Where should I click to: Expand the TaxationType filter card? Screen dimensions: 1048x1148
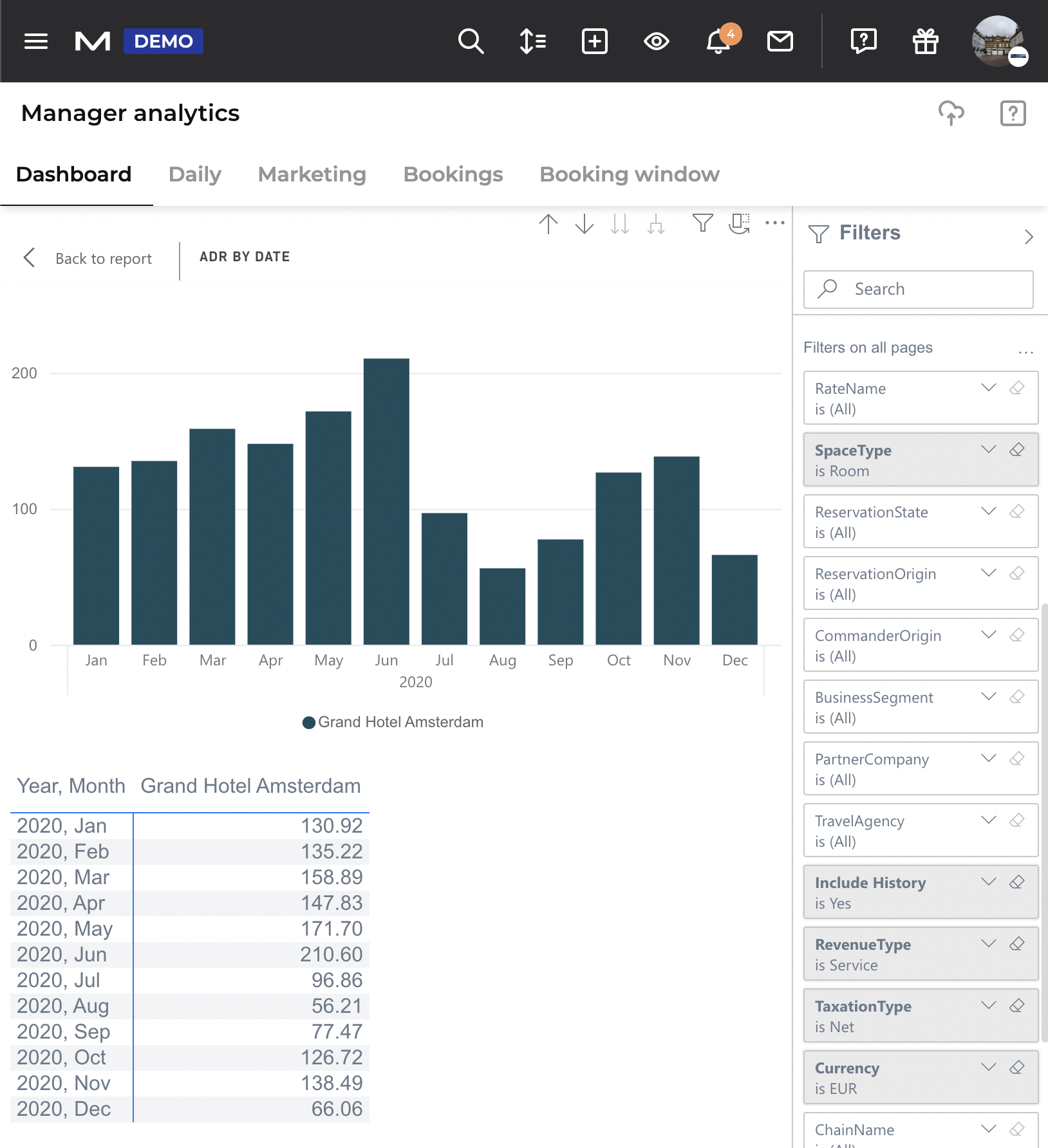tap(989, 1005)
